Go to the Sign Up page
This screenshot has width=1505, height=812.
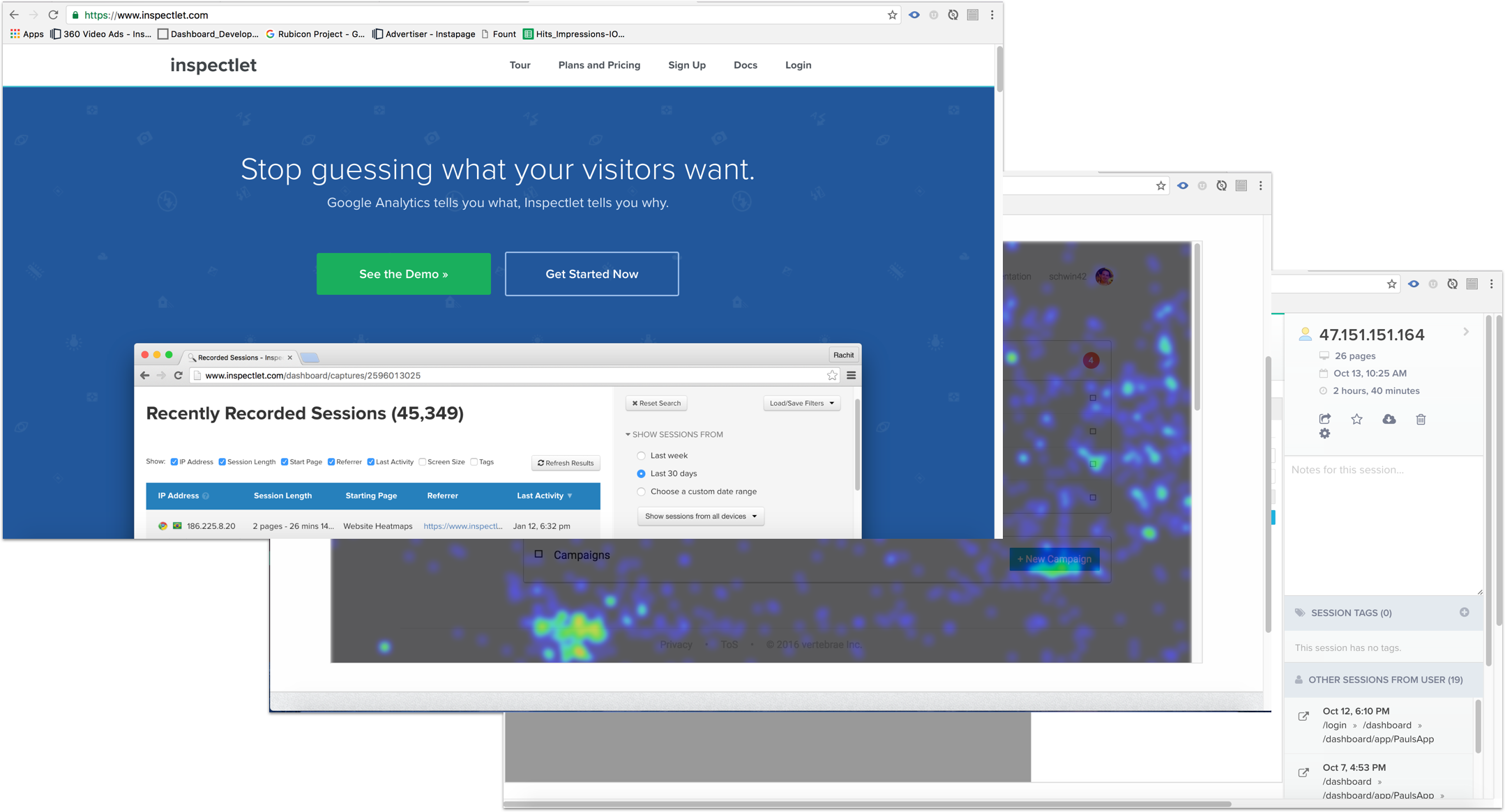[687, 65]
